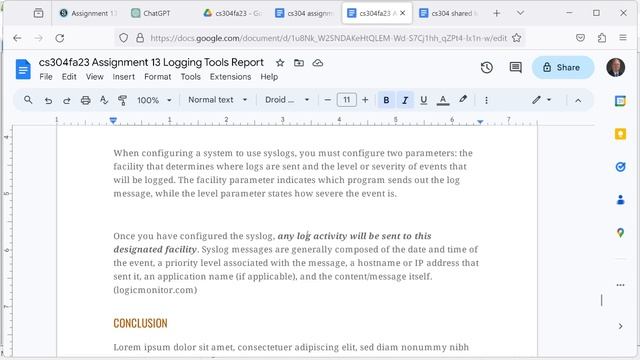Open Firefox application menu
The width and height of the screenshot is (640, 360).
point(623,38)
